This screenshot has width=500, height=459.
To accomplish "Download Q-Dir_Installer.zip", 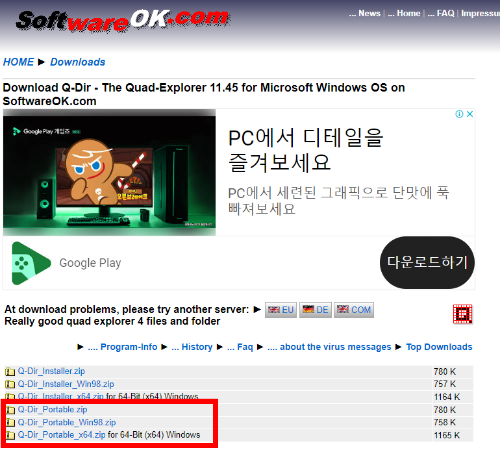I will (51, 371).
